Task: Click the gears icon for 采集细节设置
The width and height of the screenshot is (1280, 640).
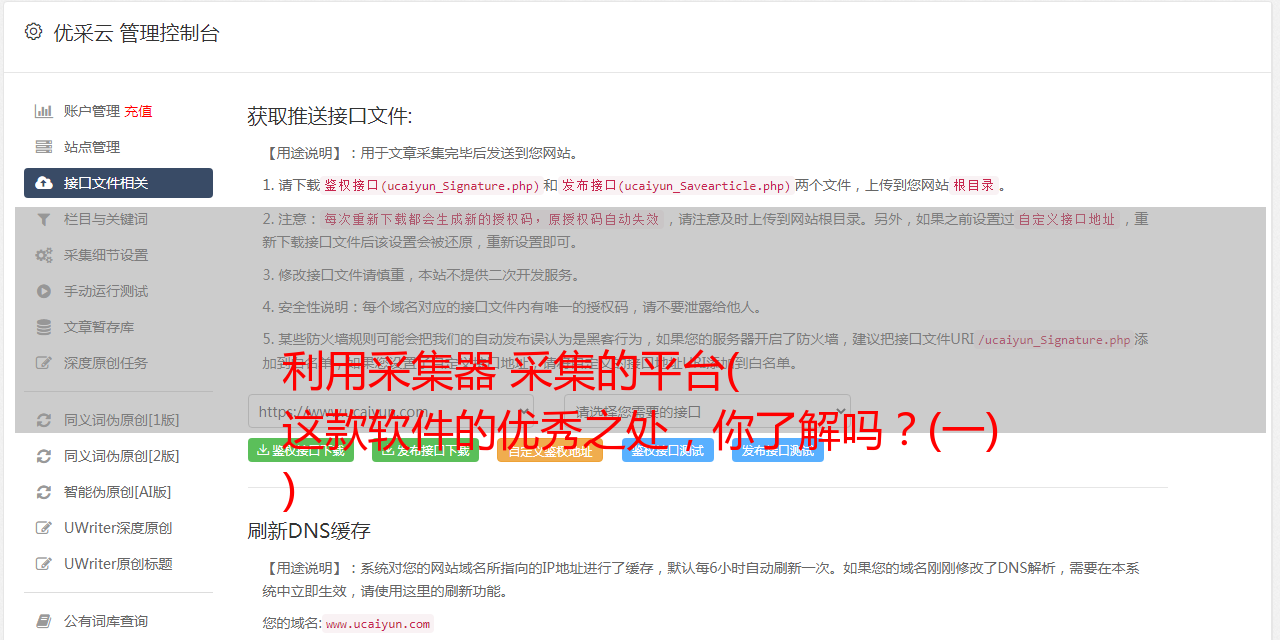Action: pyautogui.click(x=44, y=255)
